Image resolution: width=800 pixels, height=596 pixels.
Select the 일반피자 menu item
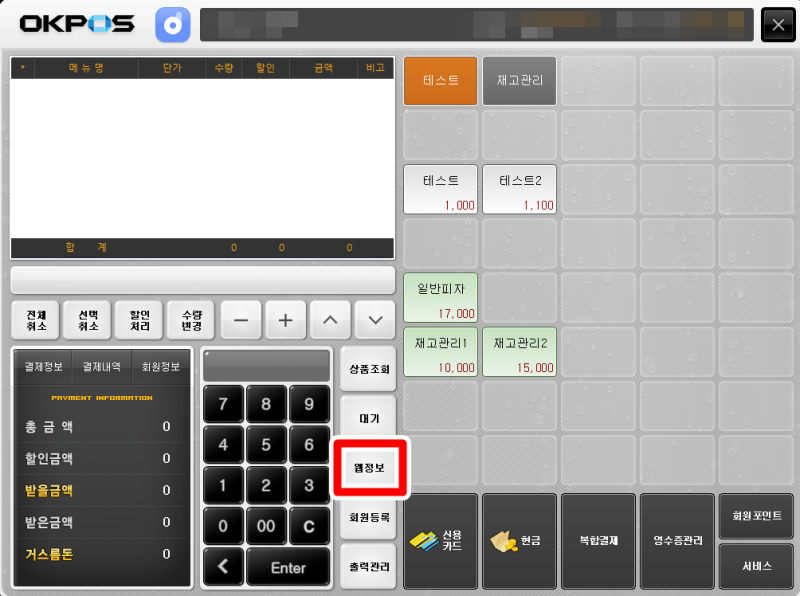[x=439, y=297]
